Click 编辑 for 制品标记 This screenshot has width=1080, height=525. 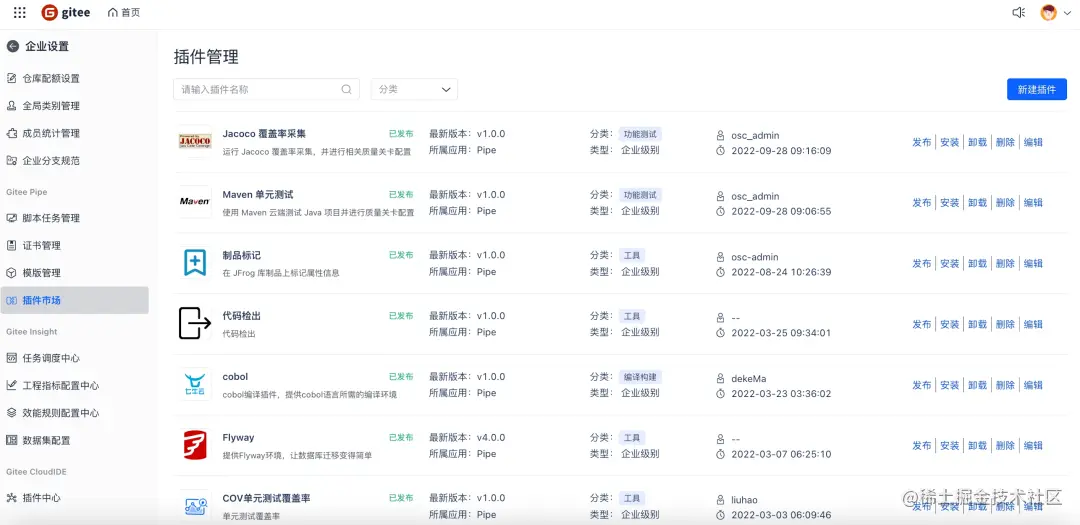[x=1033, y=263]
